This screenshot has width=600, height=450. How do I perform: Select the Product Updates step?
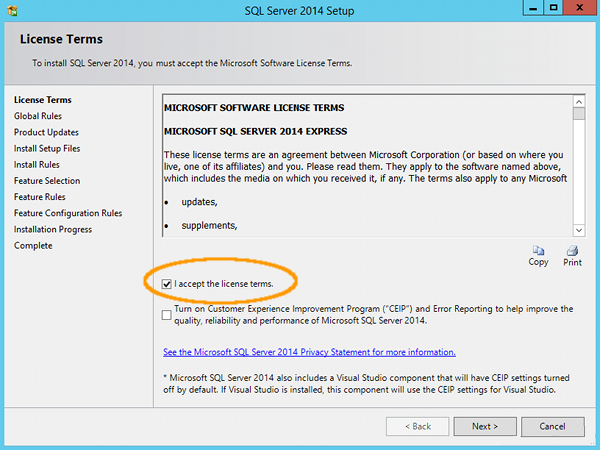pyautogui.click(x=46, y=132)
